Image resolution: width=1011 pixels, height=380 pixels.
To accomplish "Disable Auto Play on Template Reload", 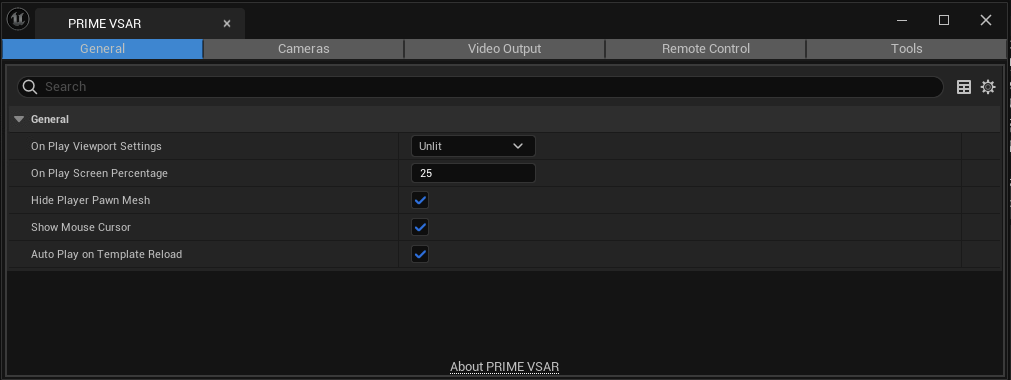I will coord(420,255).
